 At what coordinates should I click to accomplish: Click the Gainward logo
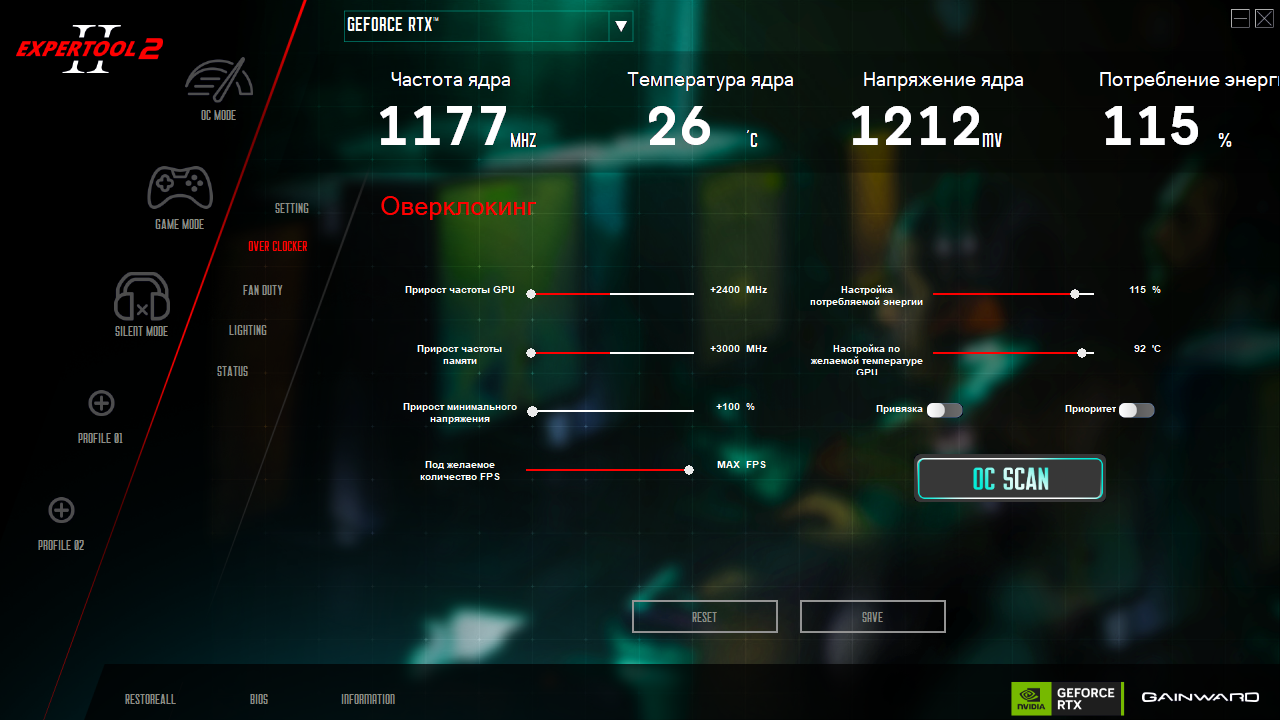pos(1200,697)
